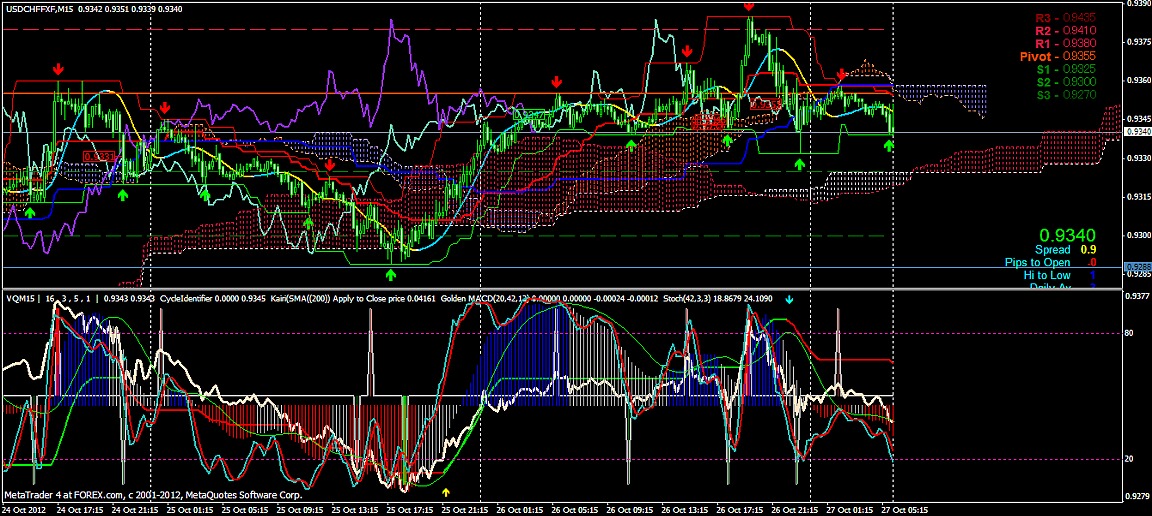Select the leftmost green up arrow
The height and width of the screenshot is (516, 1152).
point(30,212)
